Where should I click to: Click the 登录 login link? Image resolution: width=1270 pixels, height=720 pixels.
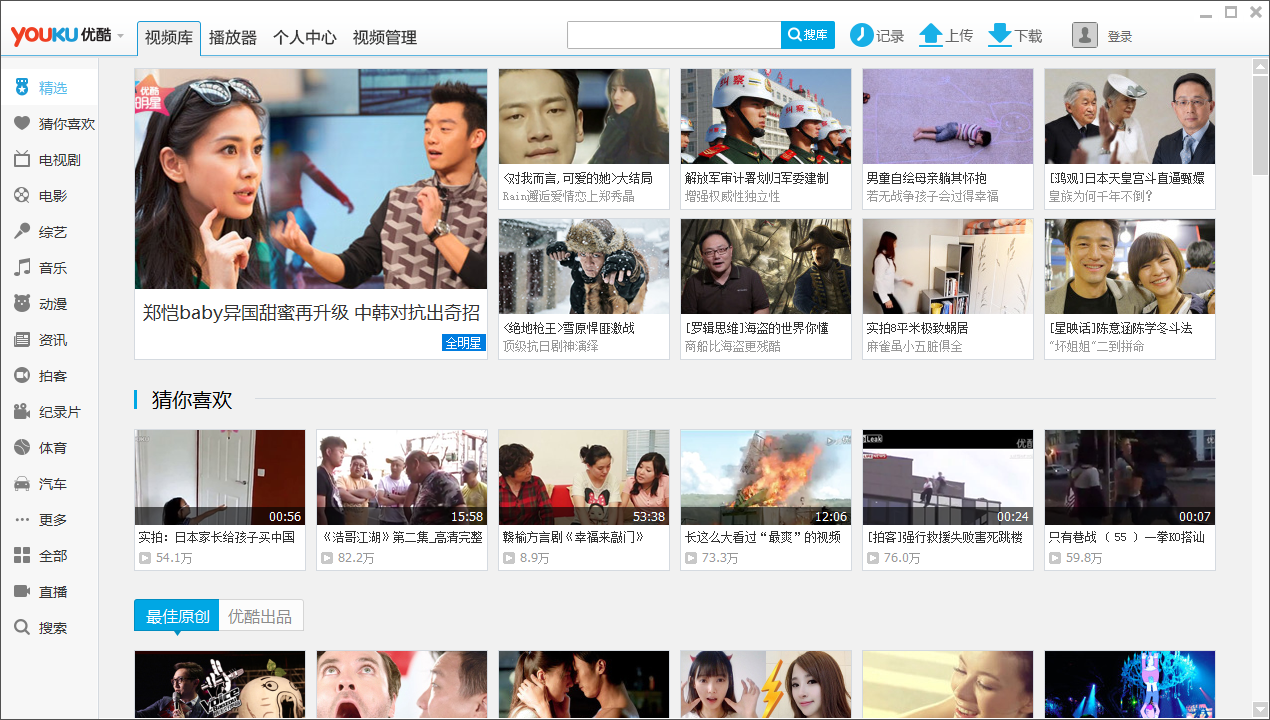(1120, 37)
